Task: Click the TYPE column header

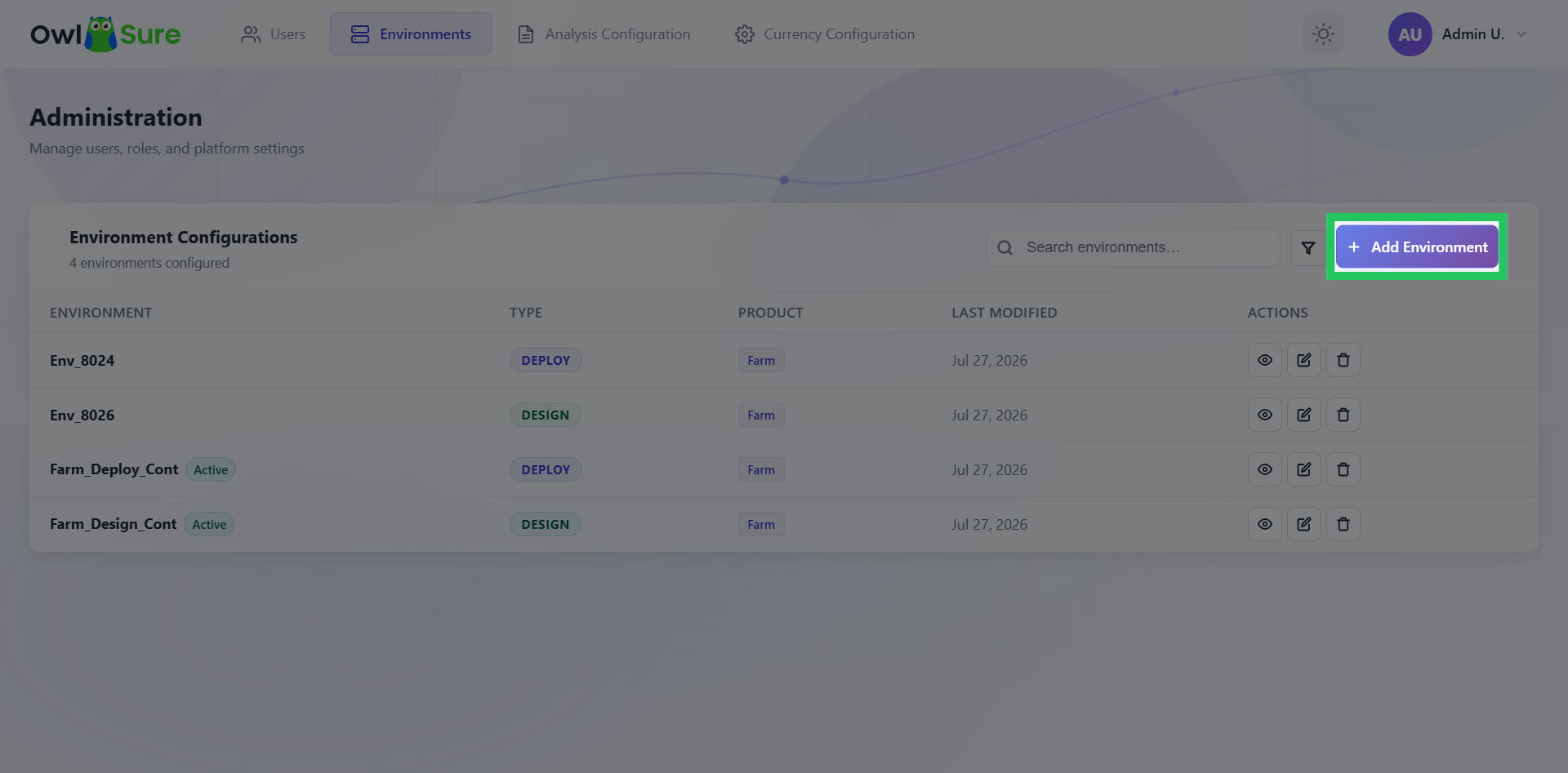Action: pos(525,313)
